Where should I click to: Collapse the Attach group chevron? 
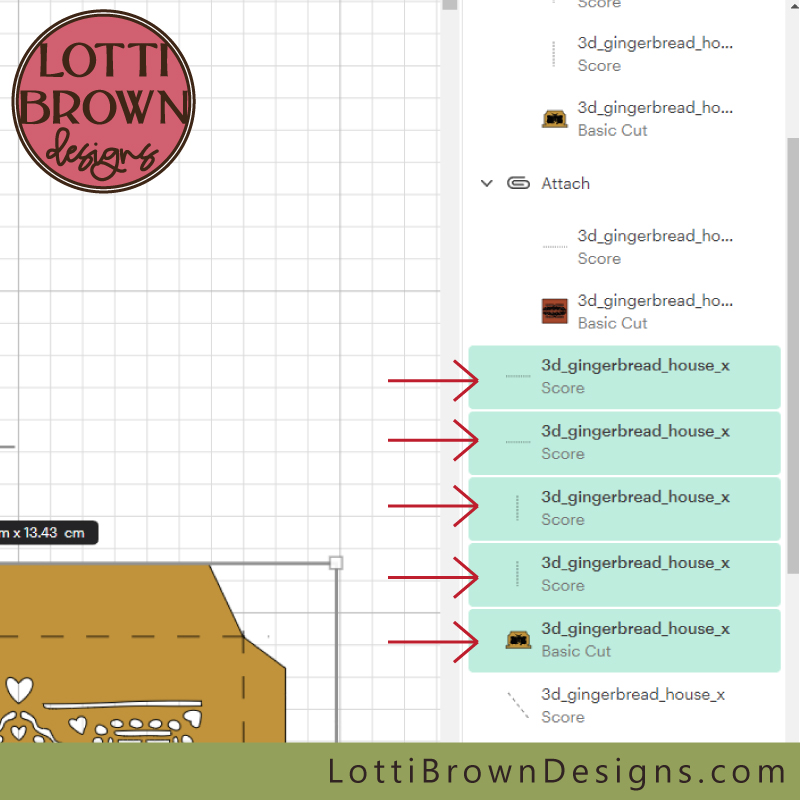point(486,183)
